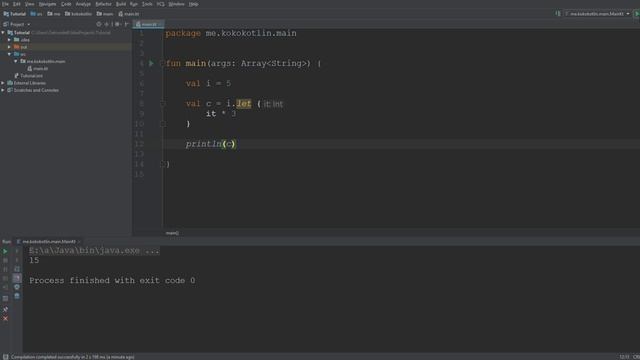Viewport: 640px width, 360px height.
Task: Open the Navigate menu
Action: point(47,4)
